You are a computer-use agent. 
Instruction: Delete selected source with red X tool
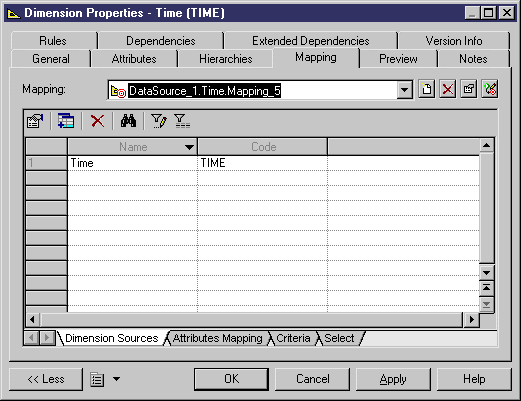coord(97,121)
